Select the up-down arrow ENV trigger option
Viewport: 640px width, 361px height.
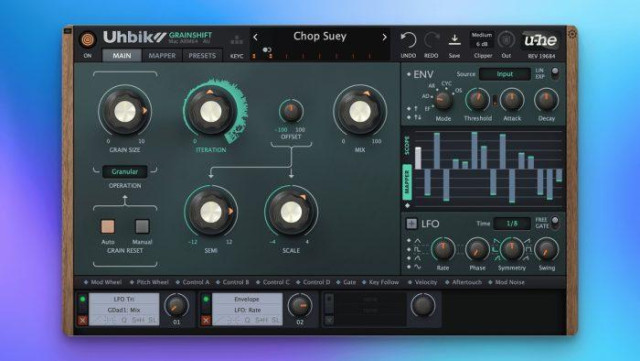click(414, 117)
